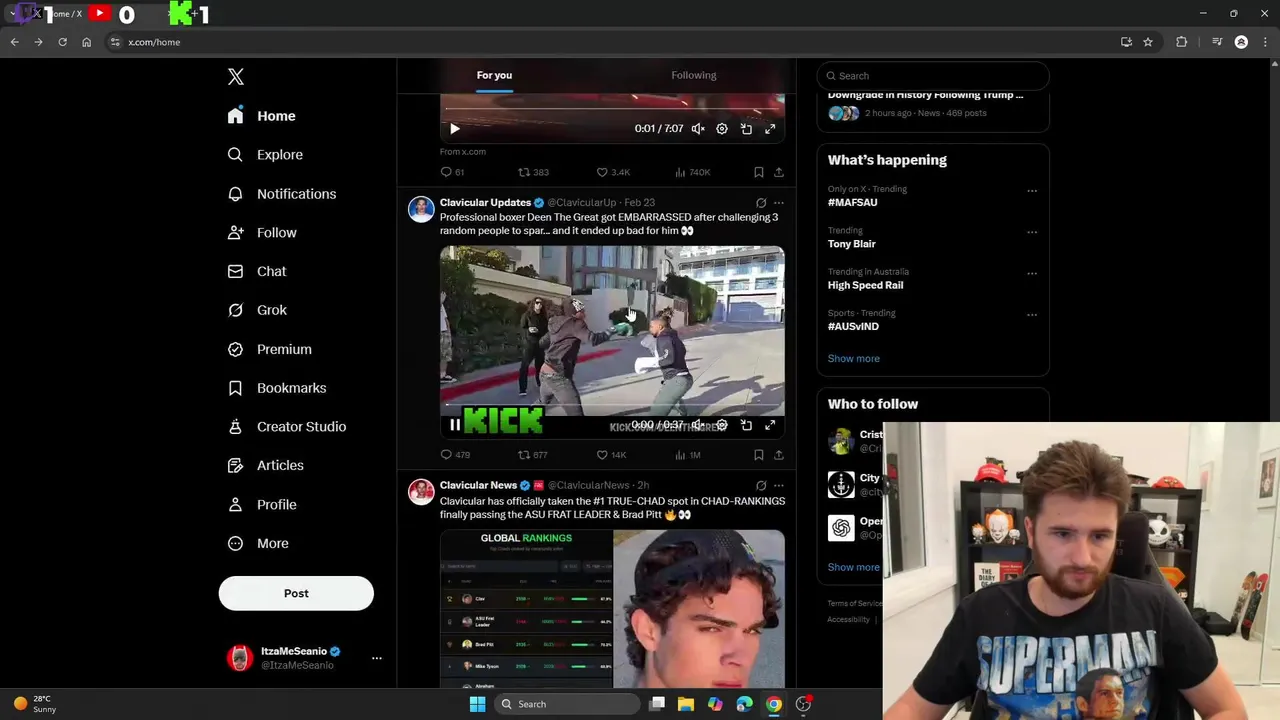The image size is (1280, 720).
Task: Open Windows Start menu
Action: coord(477,704)
